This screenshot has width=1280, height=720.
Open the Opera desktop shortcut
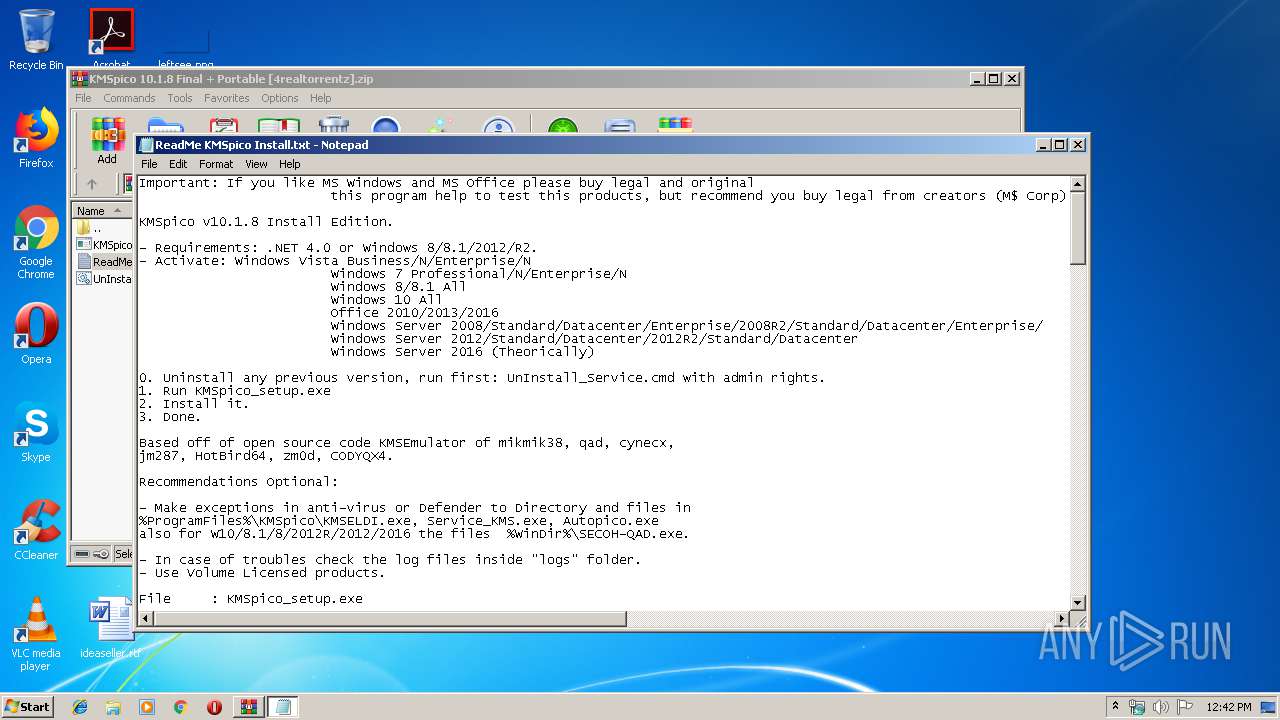point(36,334)
